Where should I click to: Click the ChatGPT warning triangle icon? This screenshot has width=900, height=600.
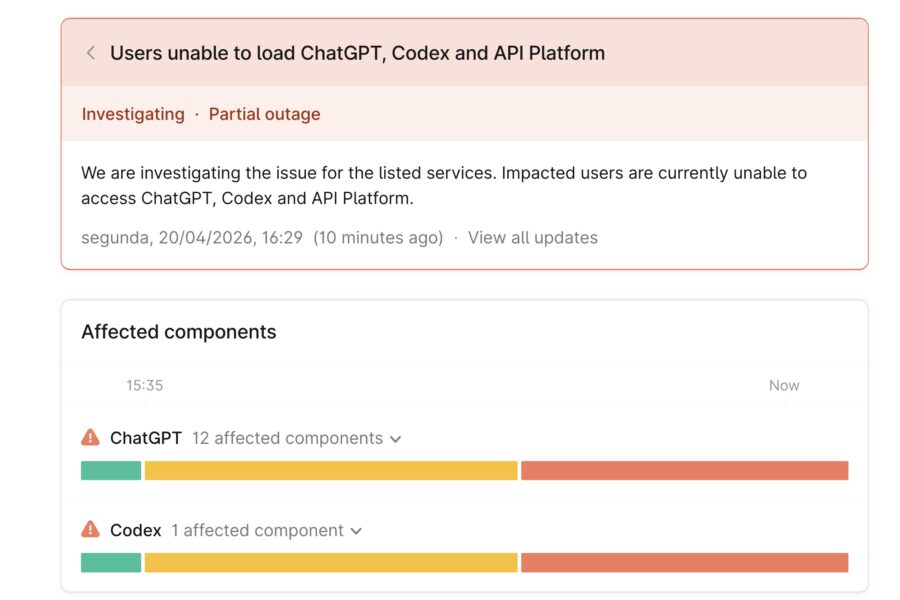pos(91,436)
